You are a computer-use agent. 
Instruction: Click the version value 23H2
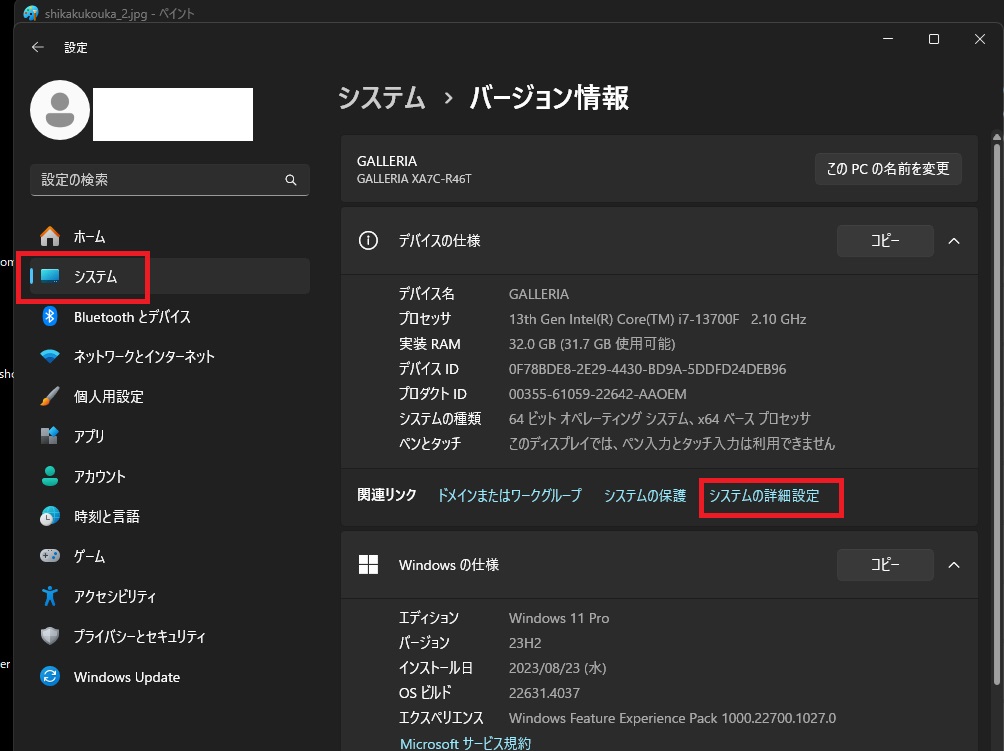pos(525,643)
